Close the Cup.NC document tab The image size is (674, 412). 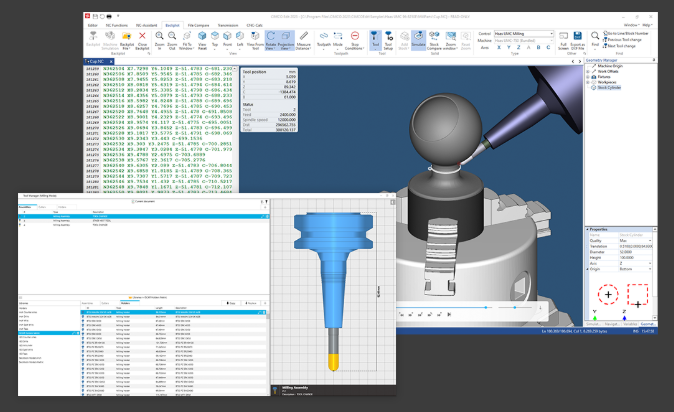111,61
